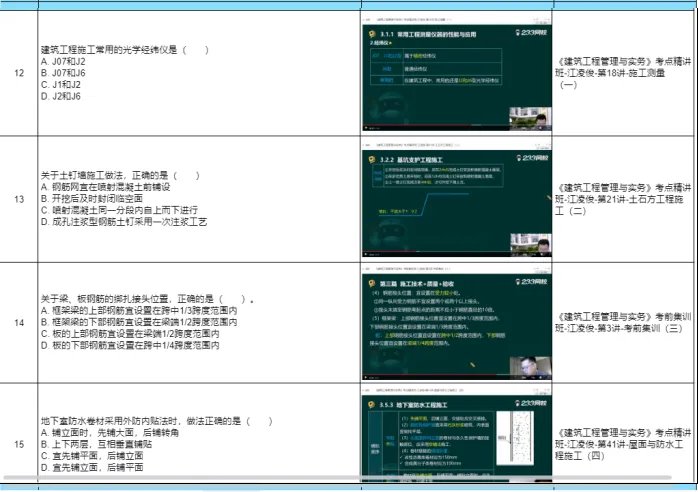Open the 3.2.2 基坑支护工程施工 video thumbnail
Image resolution: width=698 pixels, height=492 pixels.
456,200
